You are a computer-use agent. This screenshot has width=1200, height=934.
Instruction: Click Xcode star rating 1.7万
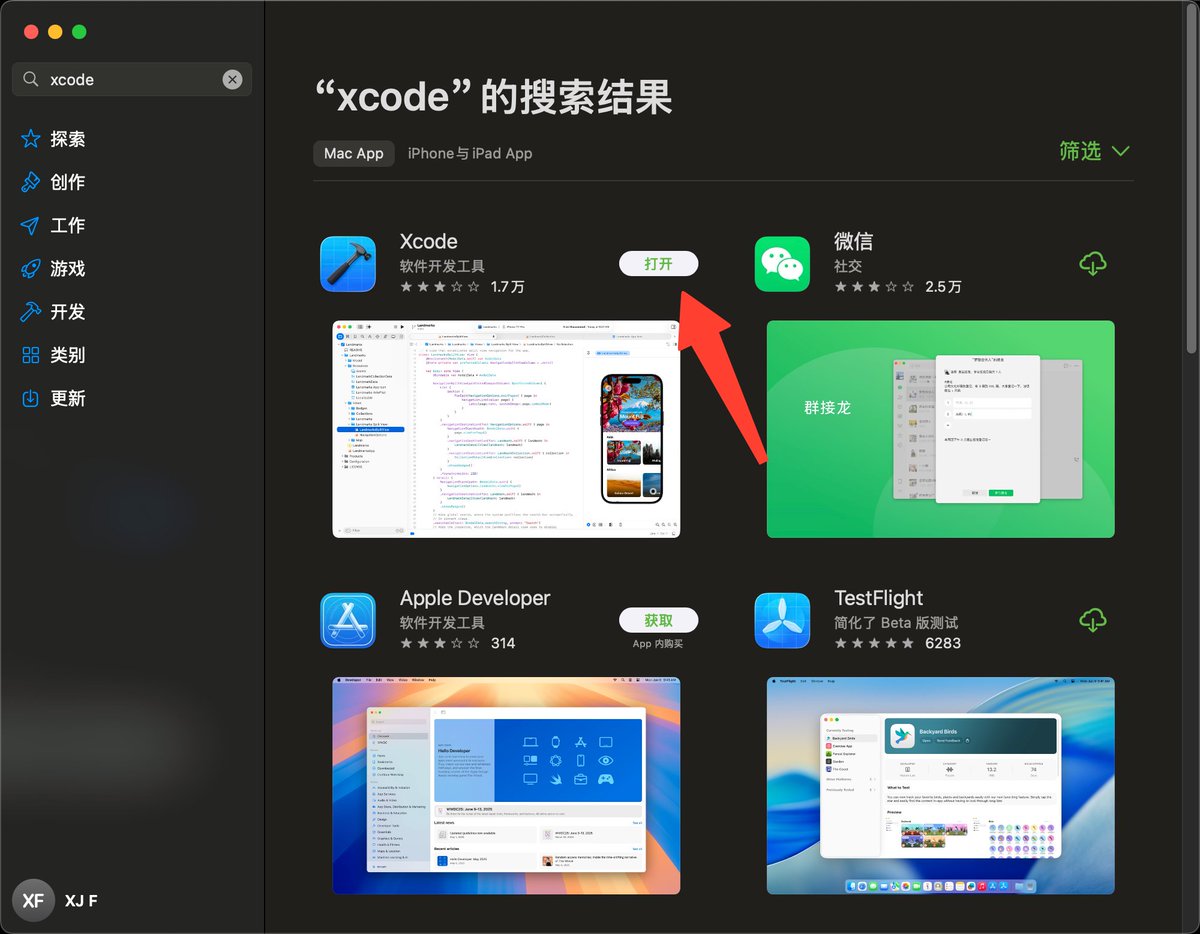pos(462,286)
